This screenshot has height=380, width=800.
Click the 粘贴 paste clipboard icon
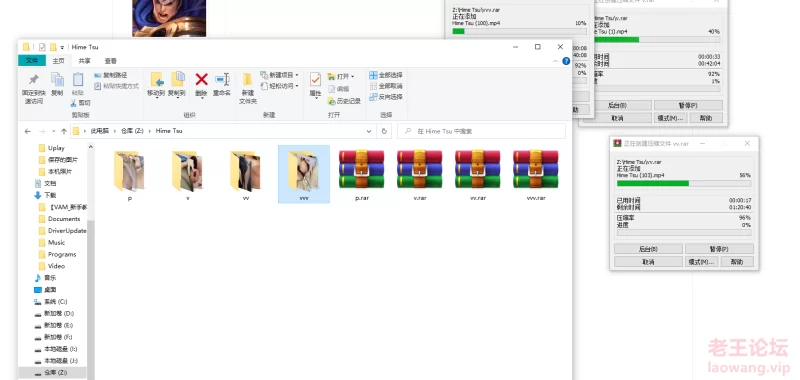[78, 80]
